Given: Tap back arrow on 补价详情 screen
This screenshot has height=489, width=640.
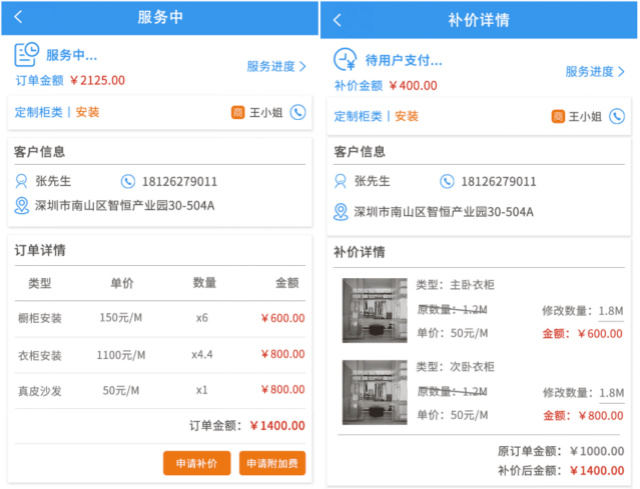Looking at the screenshot, I should (x=337, y=20).
